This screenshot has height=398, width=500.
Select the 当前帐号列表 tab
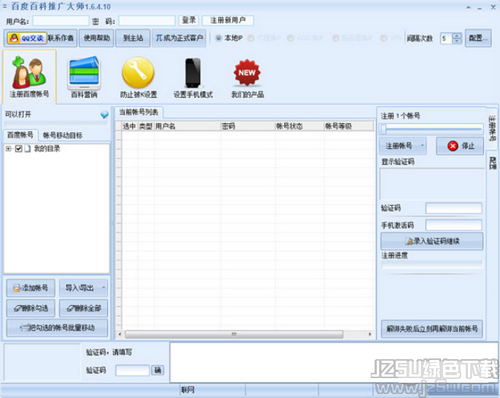(139, 112)
